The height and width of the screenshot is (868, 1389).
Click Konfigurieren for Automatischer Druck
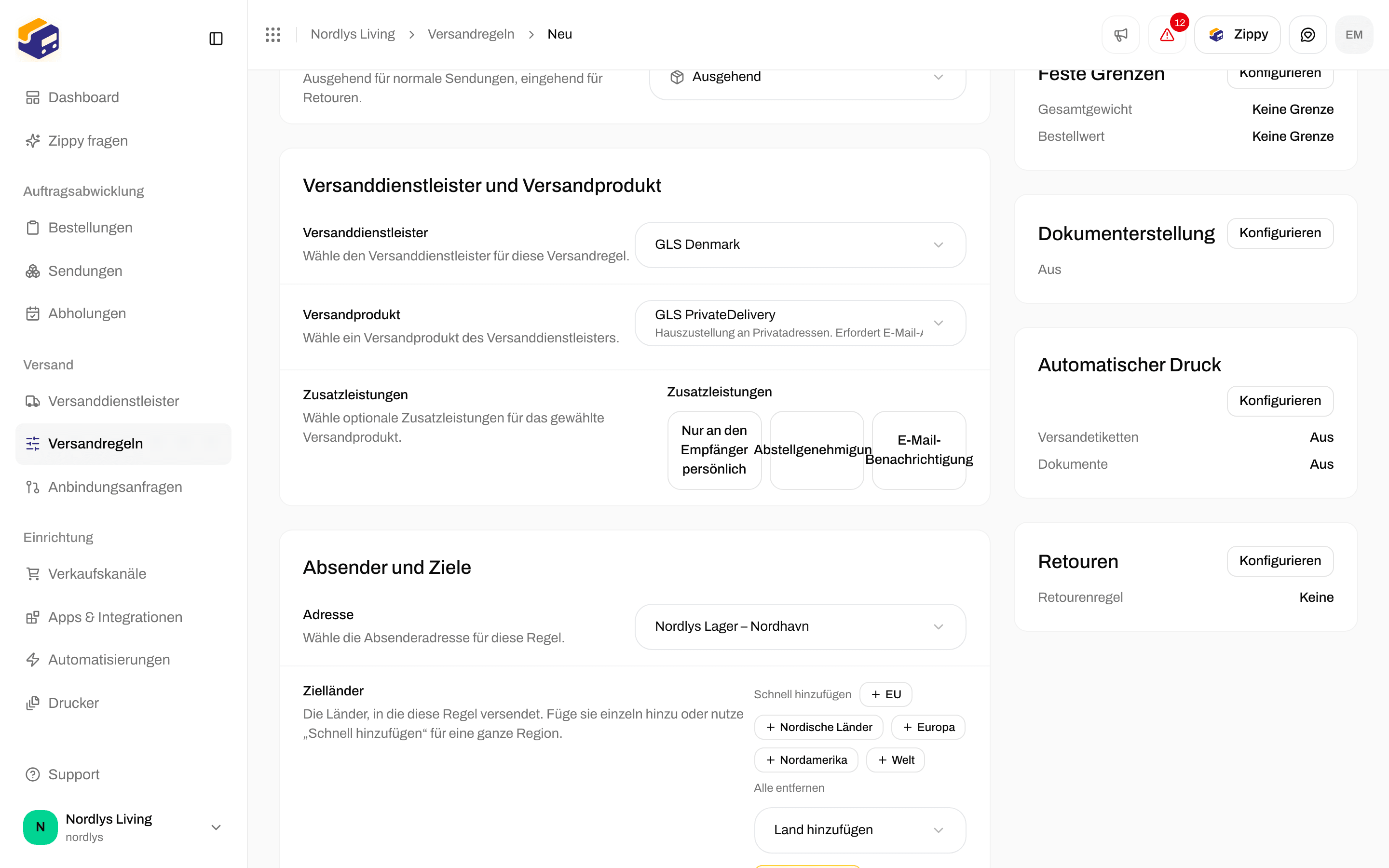1280,401
